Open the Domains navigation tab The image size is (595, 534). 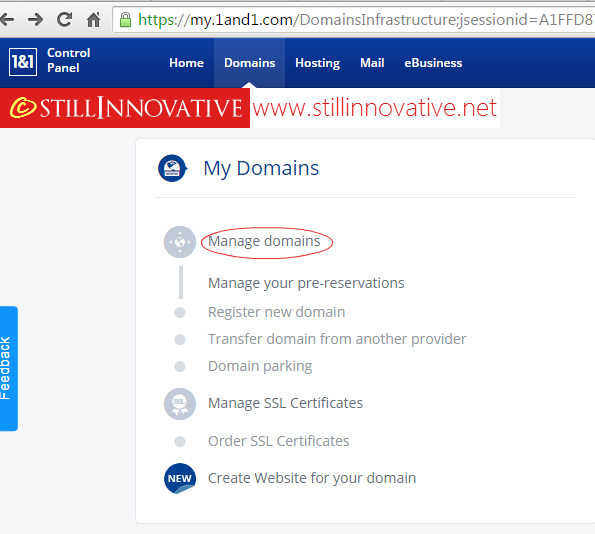coord(250,63)
